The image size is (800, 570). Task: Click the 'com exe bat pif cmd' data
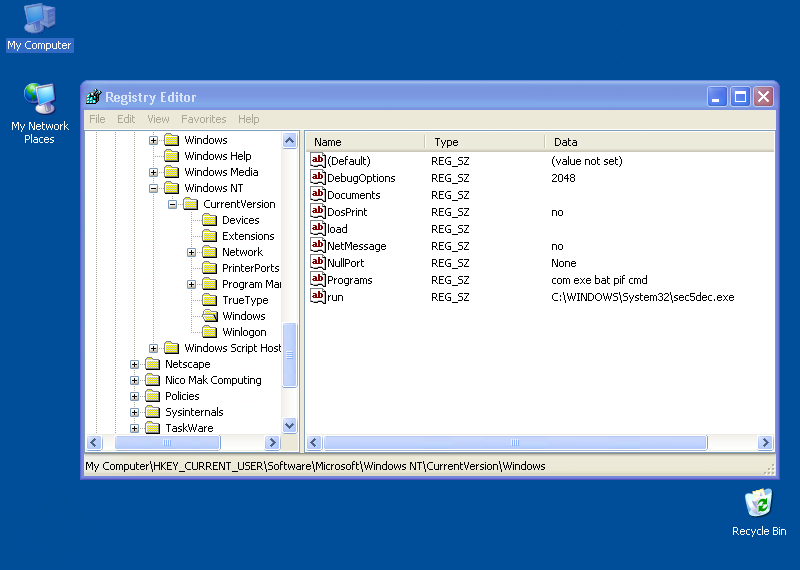pyautogui.click(x=599, y=280)
